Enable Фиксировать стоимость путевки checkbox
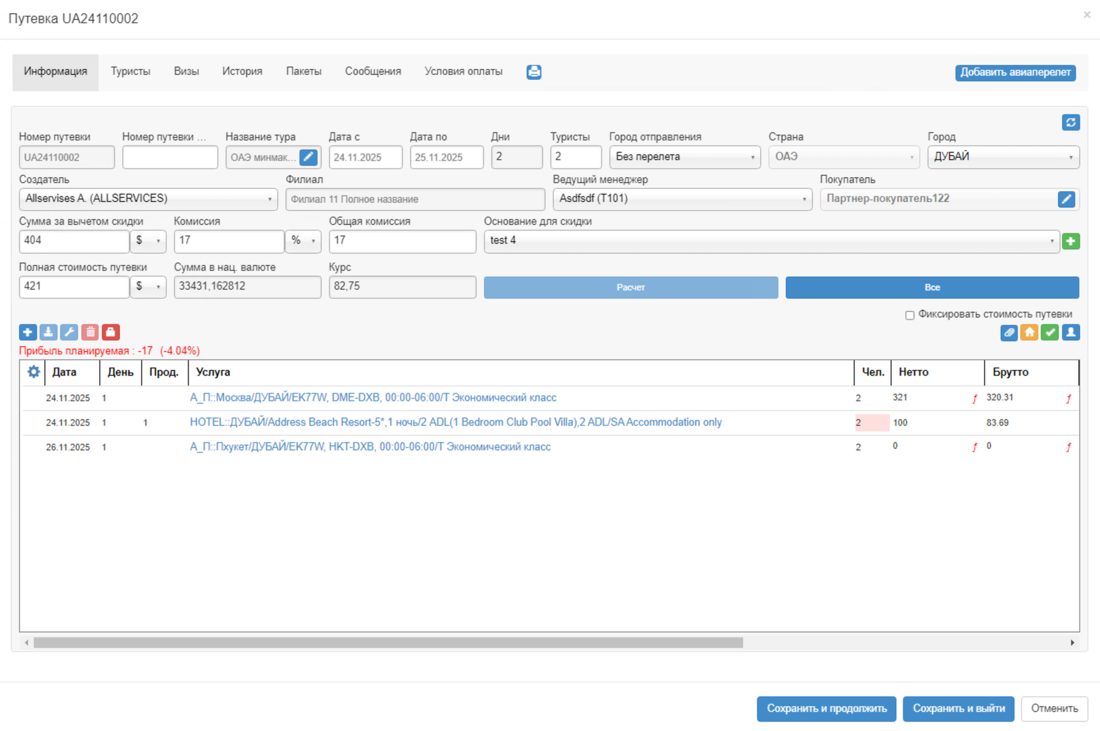This screenshot has height=731, width=1100. (x=909, y=315)
